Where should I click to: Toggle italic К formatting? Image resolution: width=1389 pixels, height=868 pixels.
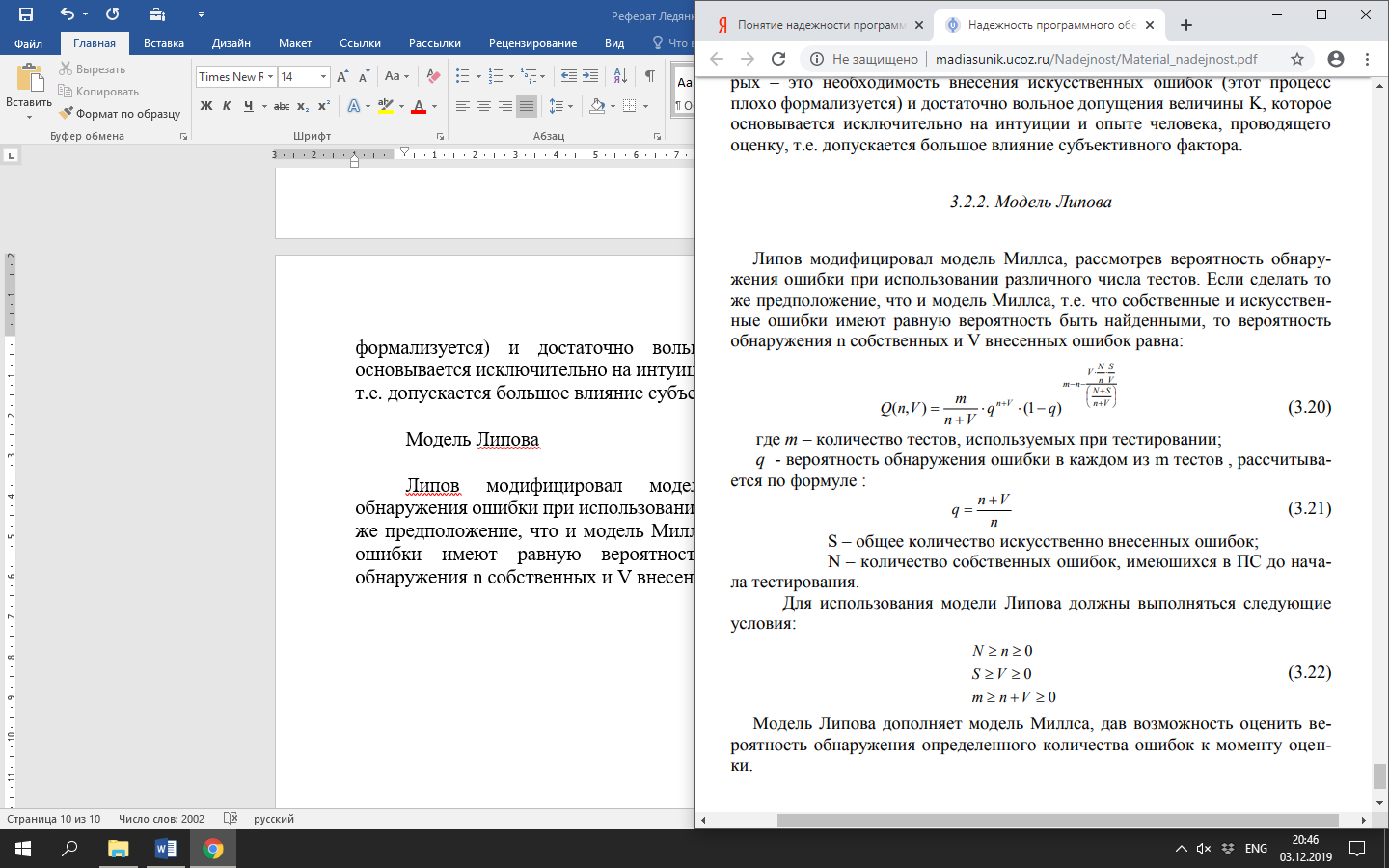tap(227, 106)
